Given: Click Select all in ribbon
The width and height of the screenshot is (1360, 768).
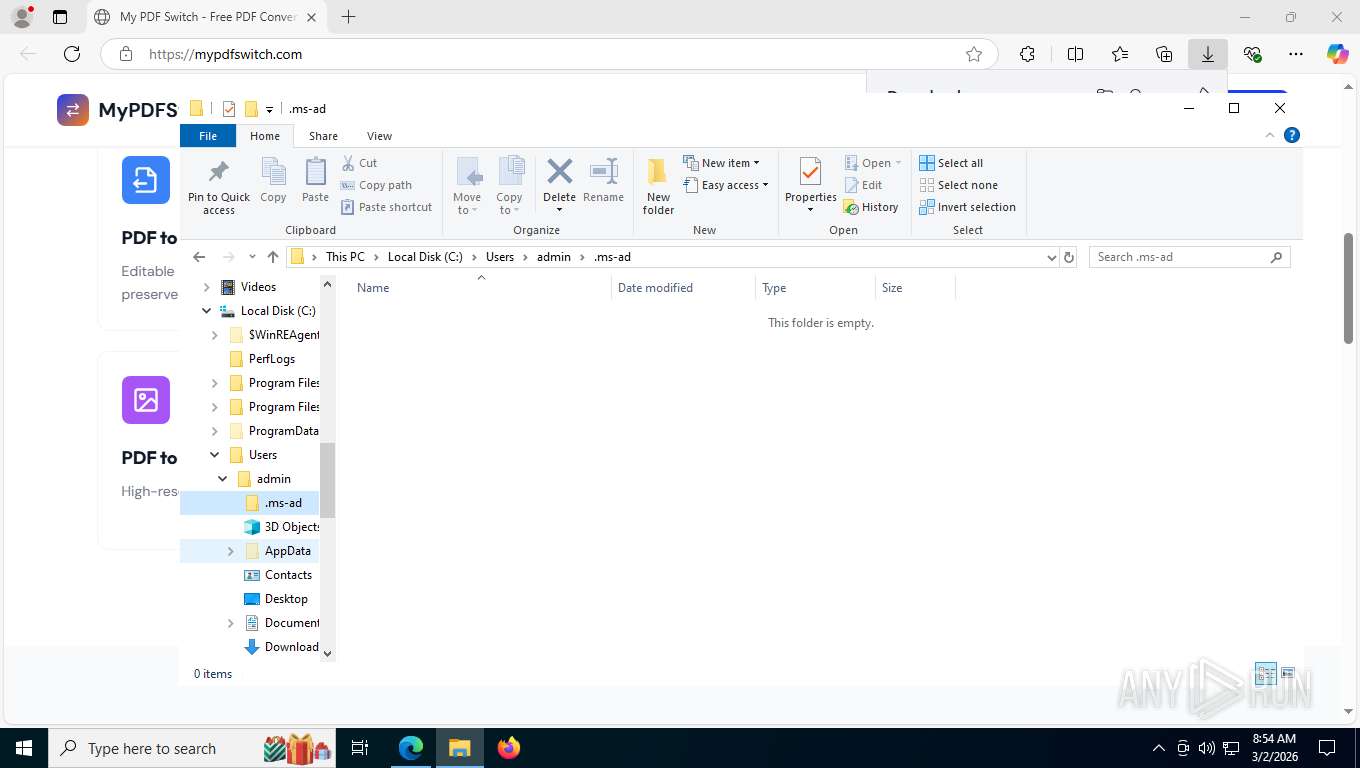Looking at the screenshot, I should [951, 163].
